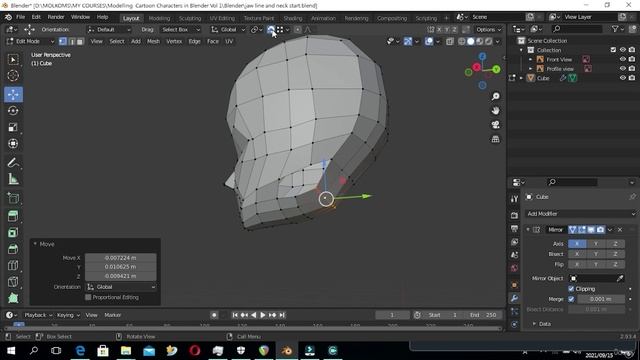Viewport: 640px width, 360px height.
Task: Hide the Front View collection item
Action: coord(622,60)
